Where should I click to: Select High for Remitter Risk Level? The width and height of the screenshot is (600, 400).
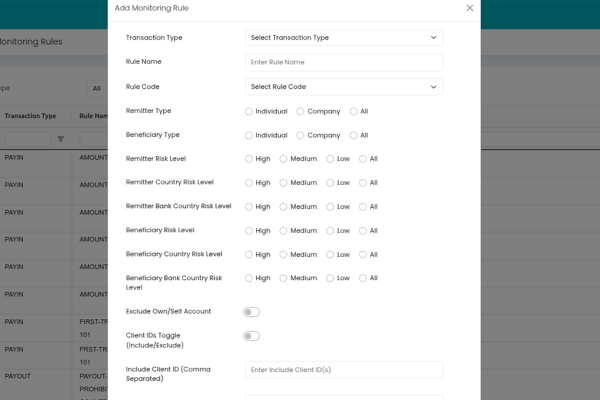click(x=249, y=159)
